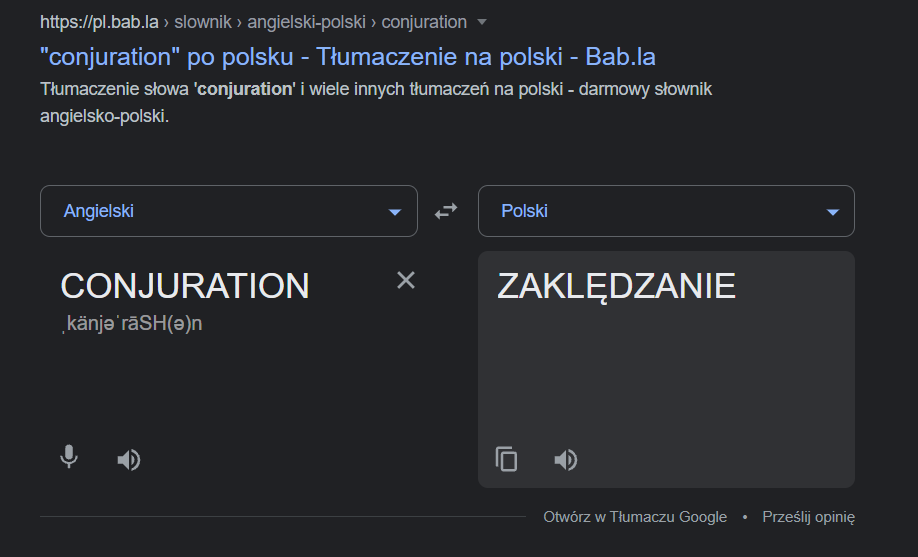Viewport: 918px width, 557px height.
Task: Click the angielski-polski breadcrumb segment
Action: [306, 22]
